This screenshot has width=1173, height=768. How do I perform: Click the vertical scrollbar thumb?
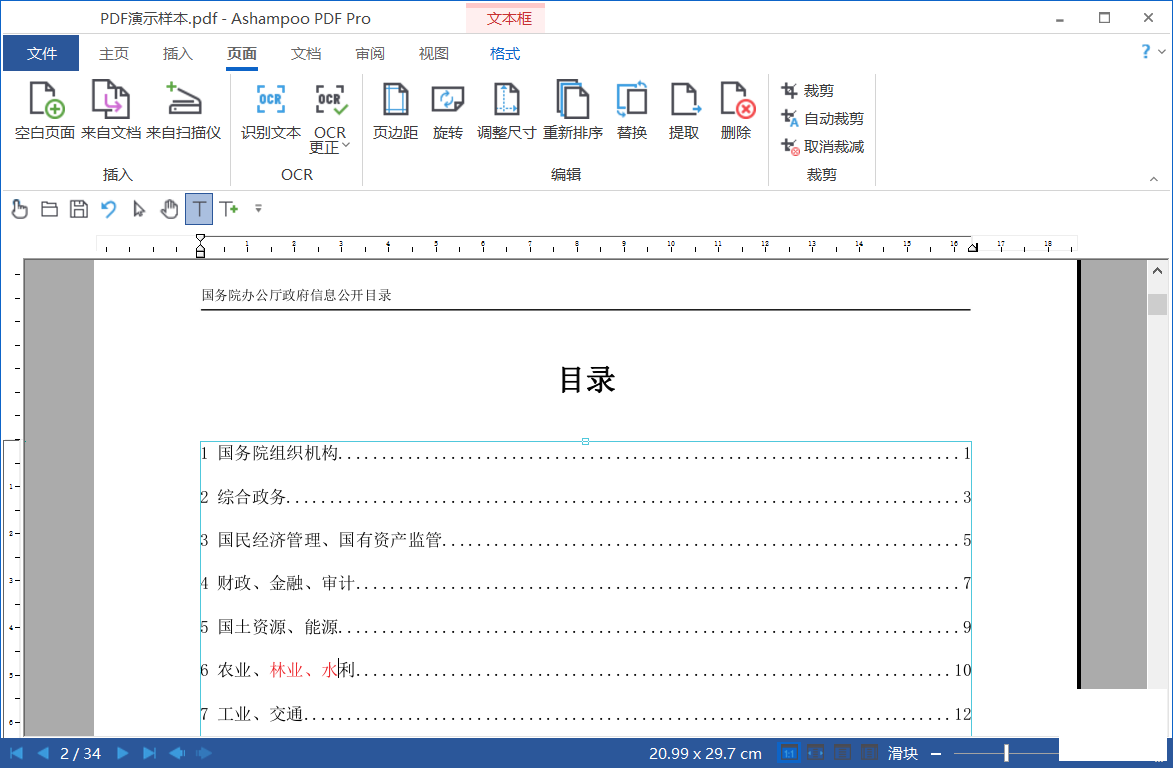(x=1157, y=304)
